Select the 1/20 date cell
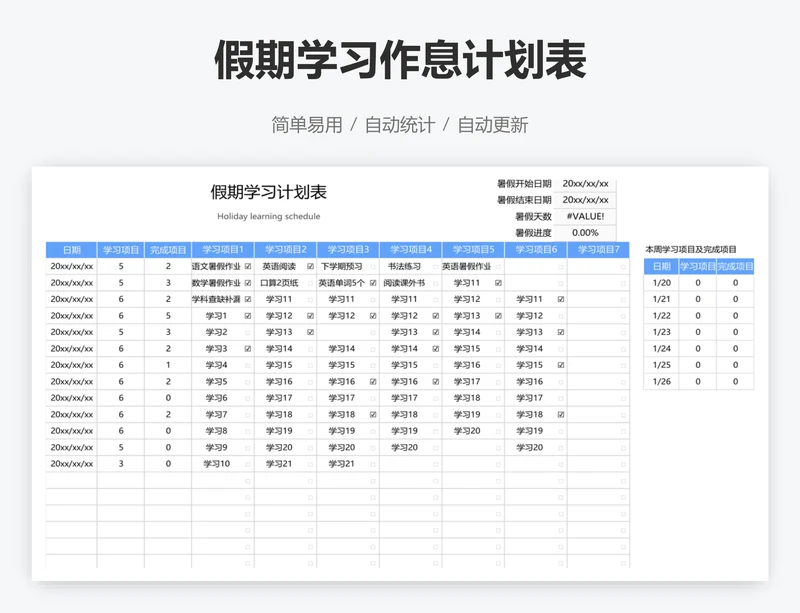The height and width of the screenshot is (613, 800). tap(662, 283)
